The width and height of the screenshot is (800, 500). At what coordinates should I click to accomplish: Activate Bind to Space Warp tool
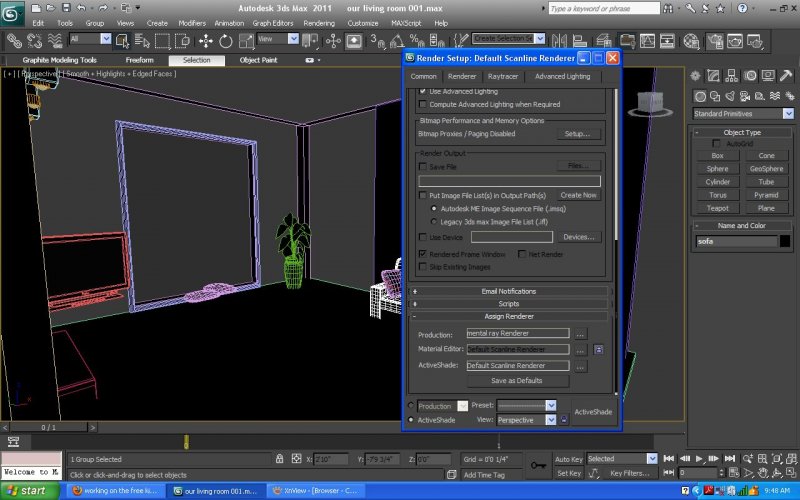[x=55, y=41]
